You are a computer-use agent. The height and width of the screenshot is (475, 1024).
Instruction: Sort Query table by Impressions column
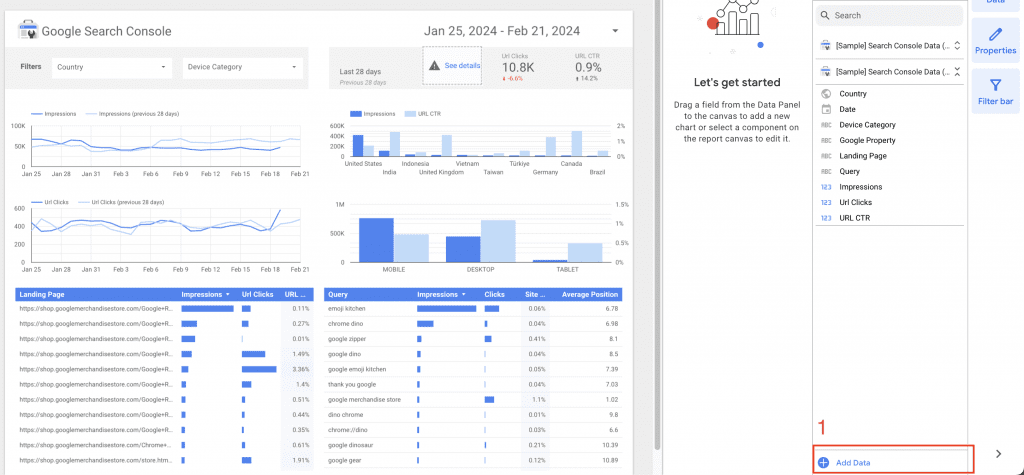pos(441,295)
